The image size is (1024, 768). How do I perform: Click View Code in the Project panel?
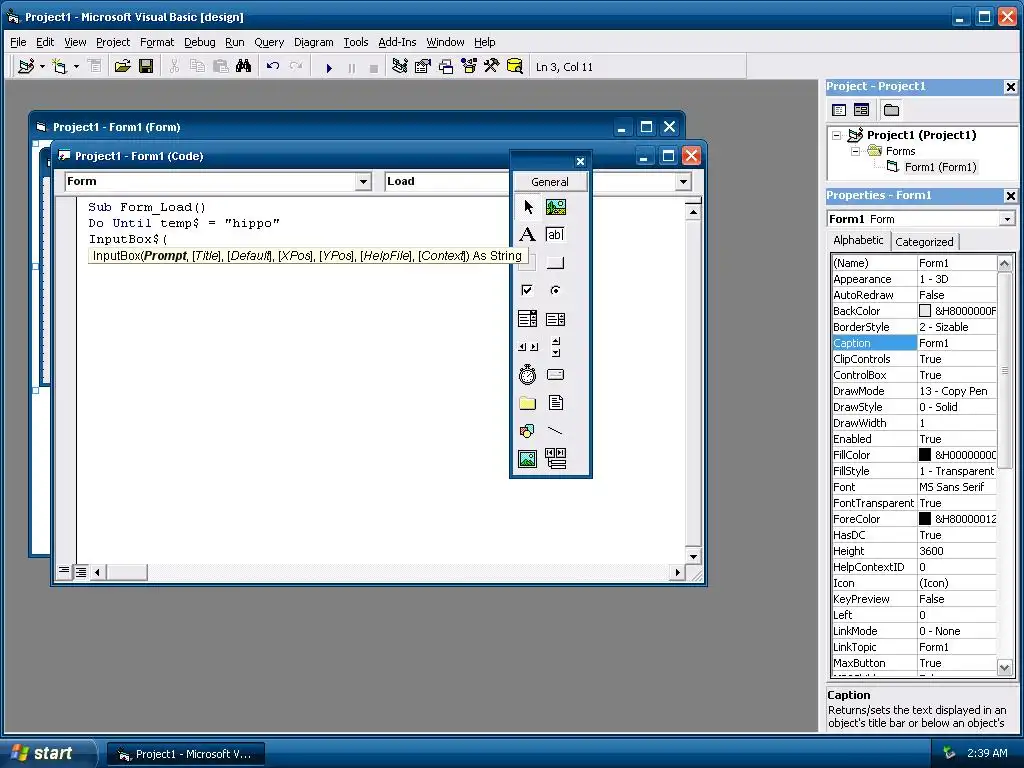[839, 110]
